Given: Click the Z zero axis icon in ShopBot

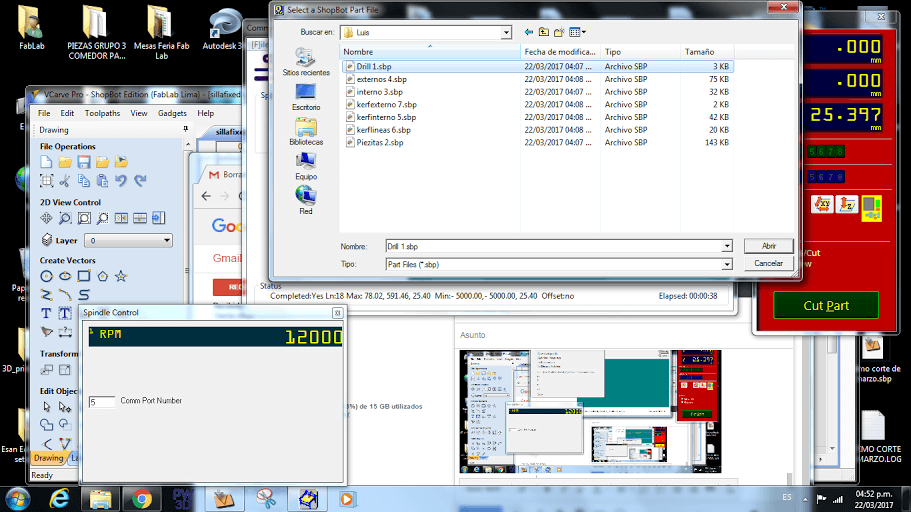Looking at the screenshot, I should coord(847,205).
